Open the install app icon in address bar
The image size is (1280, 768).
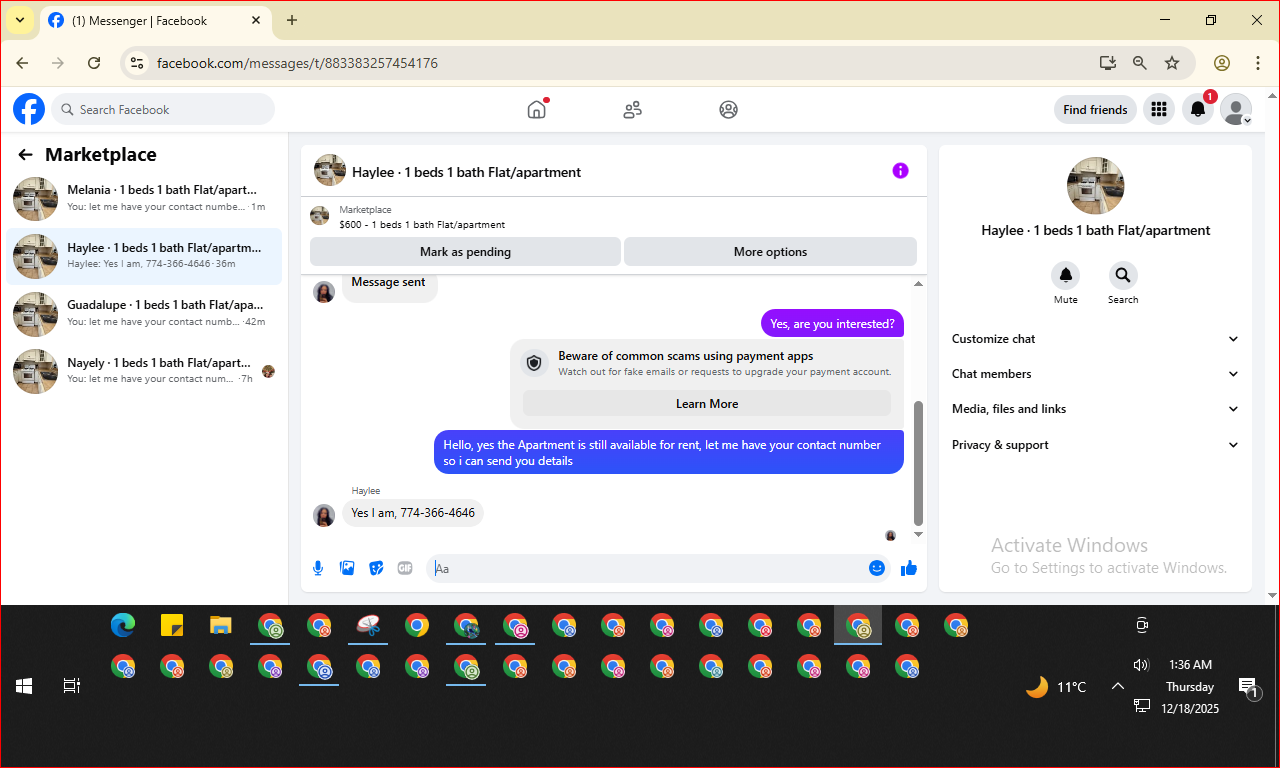pyautogui.click(x=1107, y=63)
